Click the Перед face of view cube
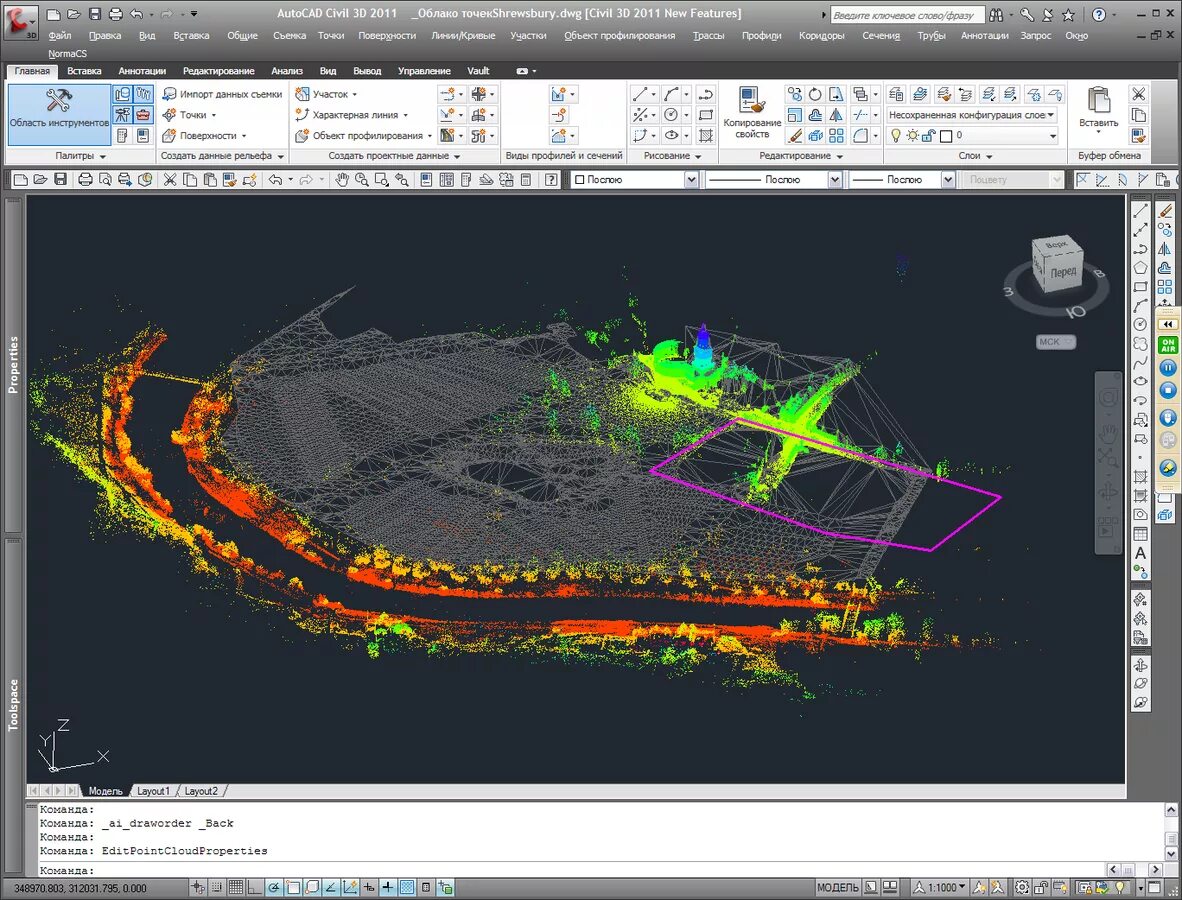This screenshot has height=900, width=1182. click(x=1063, y=271)
